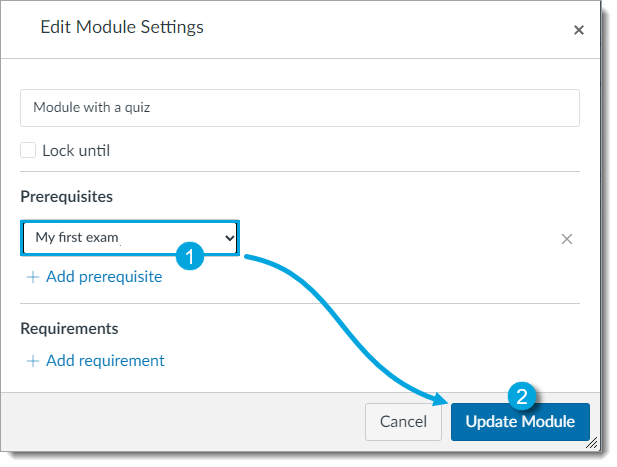Screen dimensions: 617x467
Task: Open the My first exam prerequisite dropdown
Action: pos(130,238)
